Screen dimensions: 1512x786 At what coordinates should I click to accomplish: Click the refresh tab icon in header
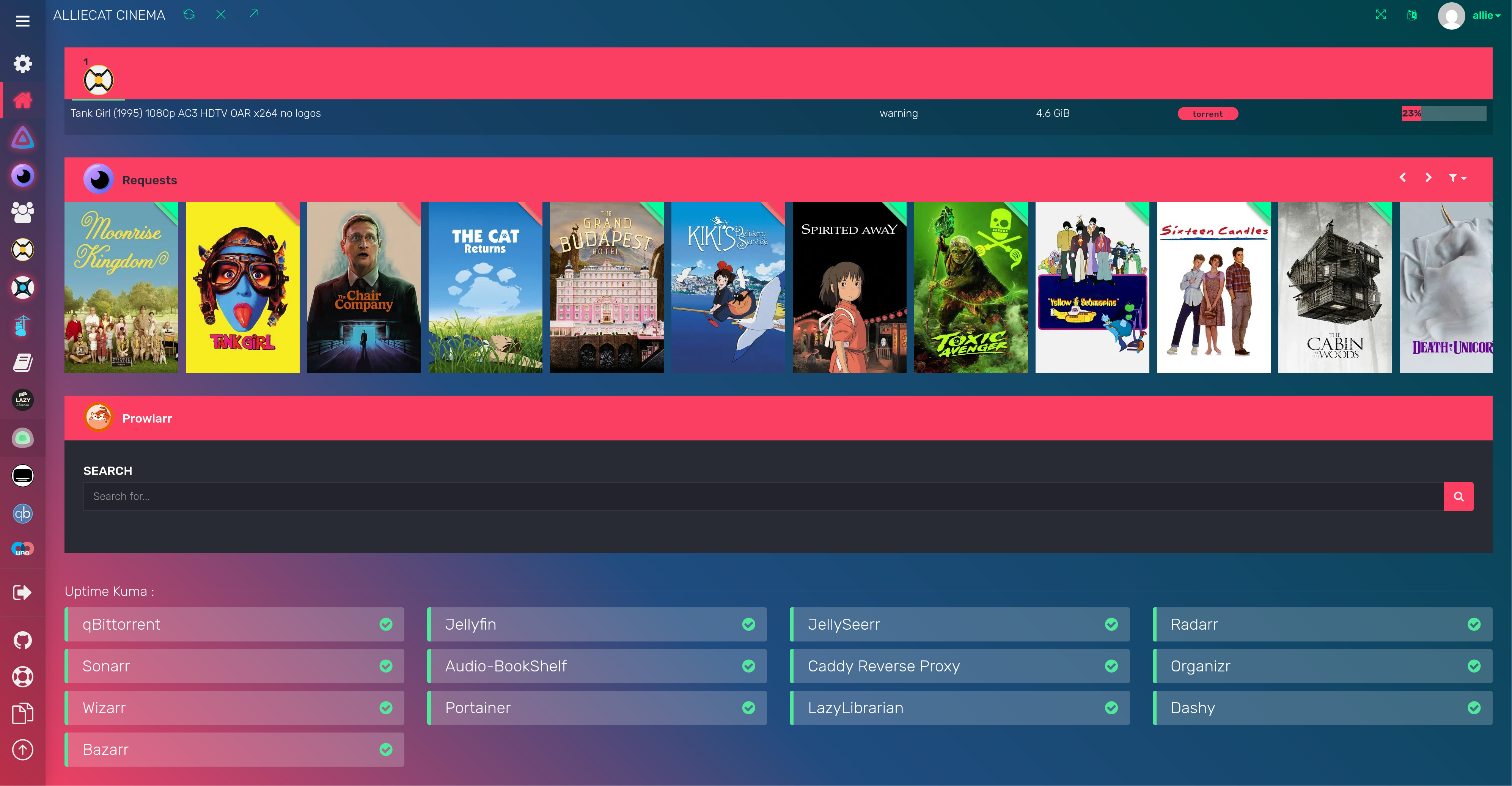click(x=189, y=15)
